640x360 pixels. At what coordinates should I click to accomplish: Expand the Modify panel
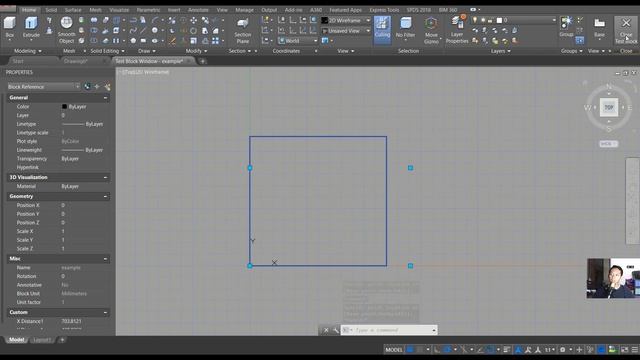point(196,51)
